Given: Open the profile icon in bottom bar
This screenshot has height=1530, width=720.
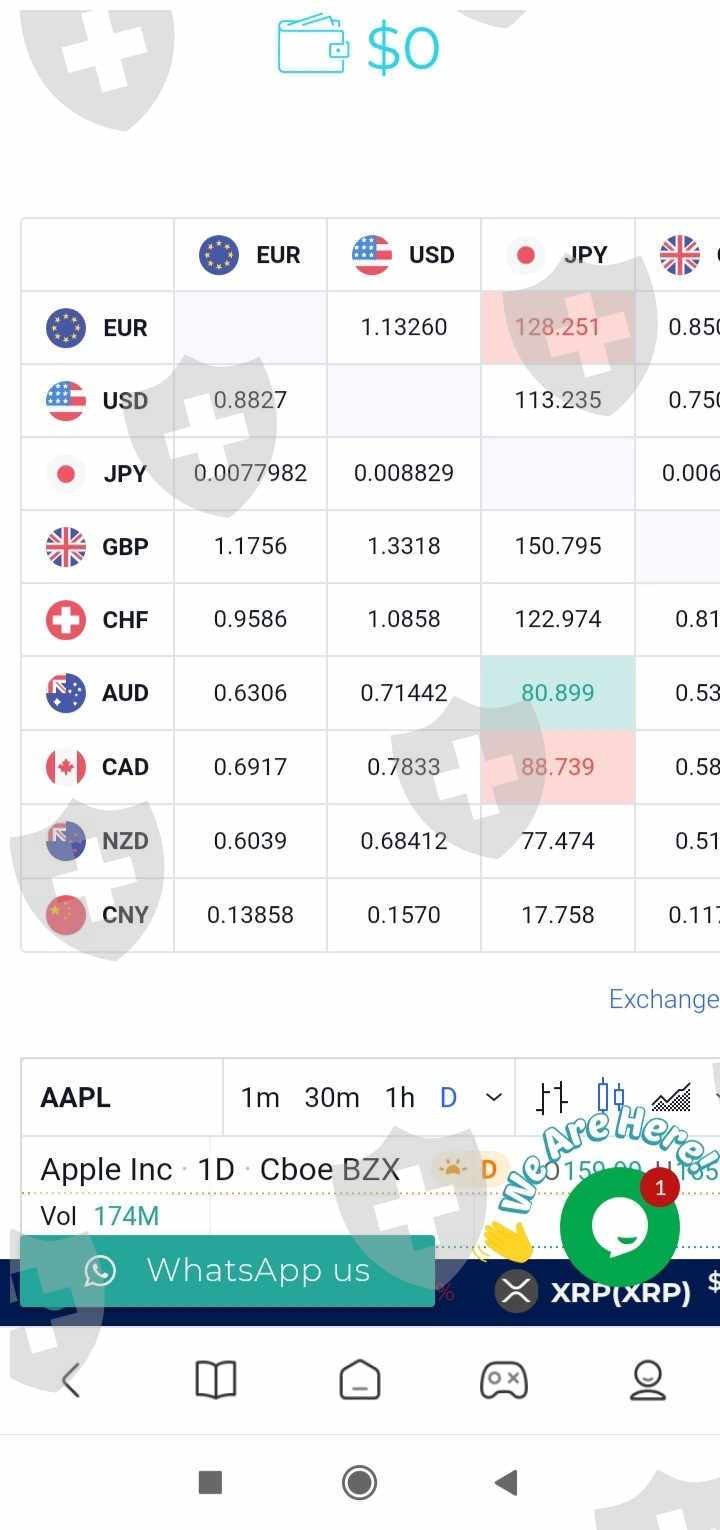Looking at the screenshot, I should click(648, 1381).
